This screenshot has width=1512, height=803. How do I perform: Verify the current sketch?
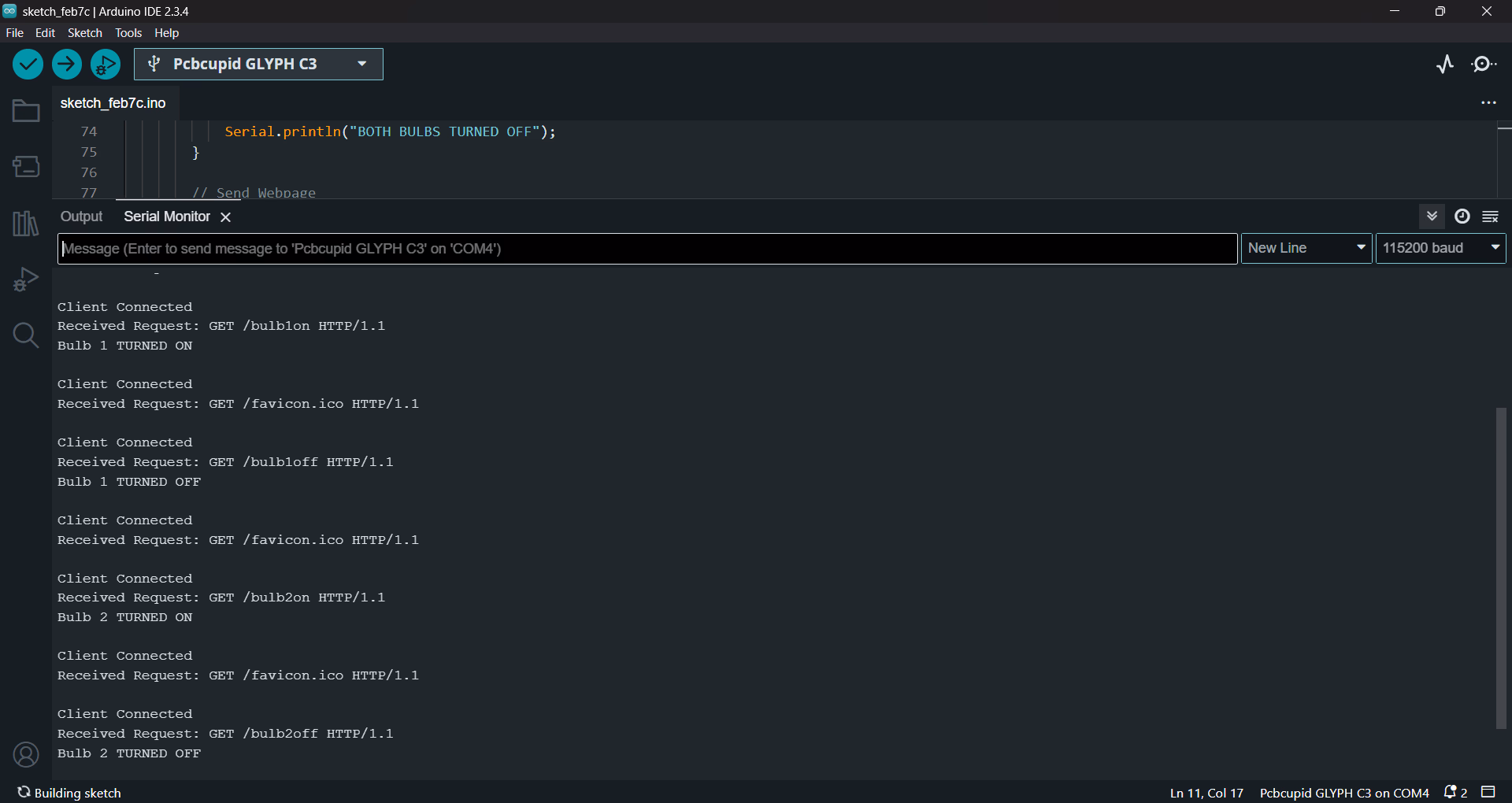point(28,64)
